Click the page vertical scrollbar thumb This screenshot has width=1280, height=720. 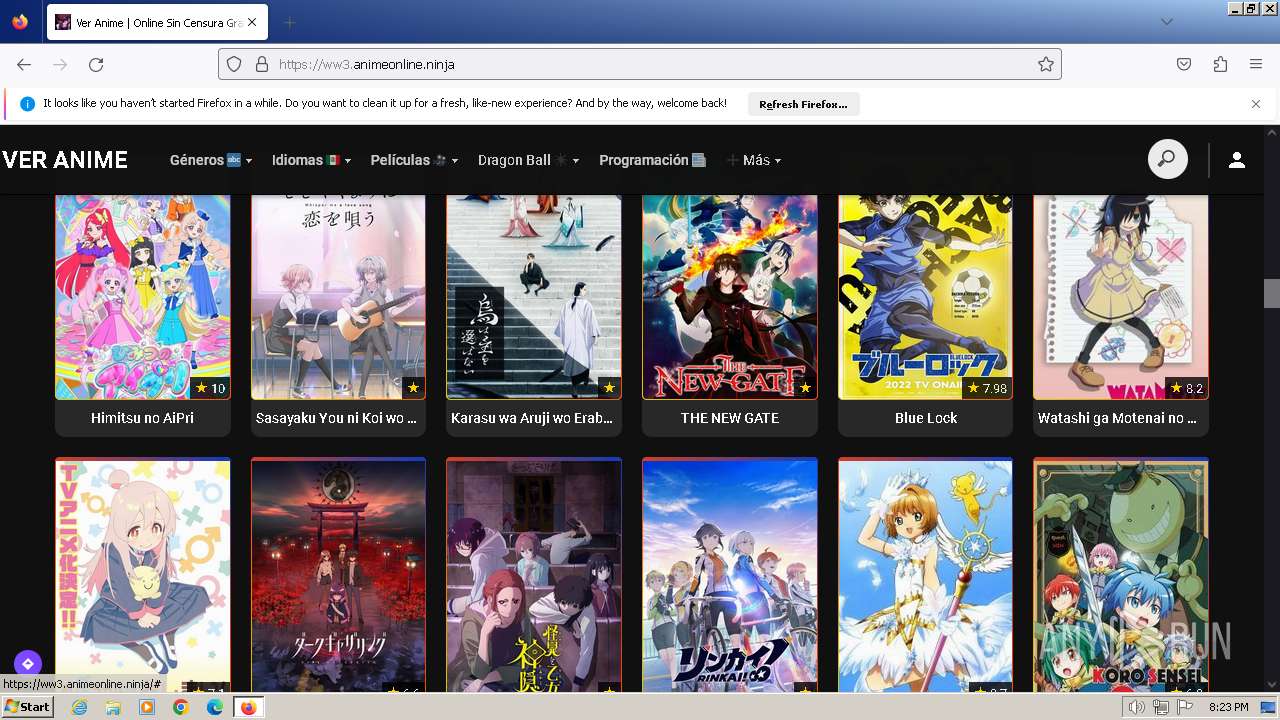(x=1271, y=293)
